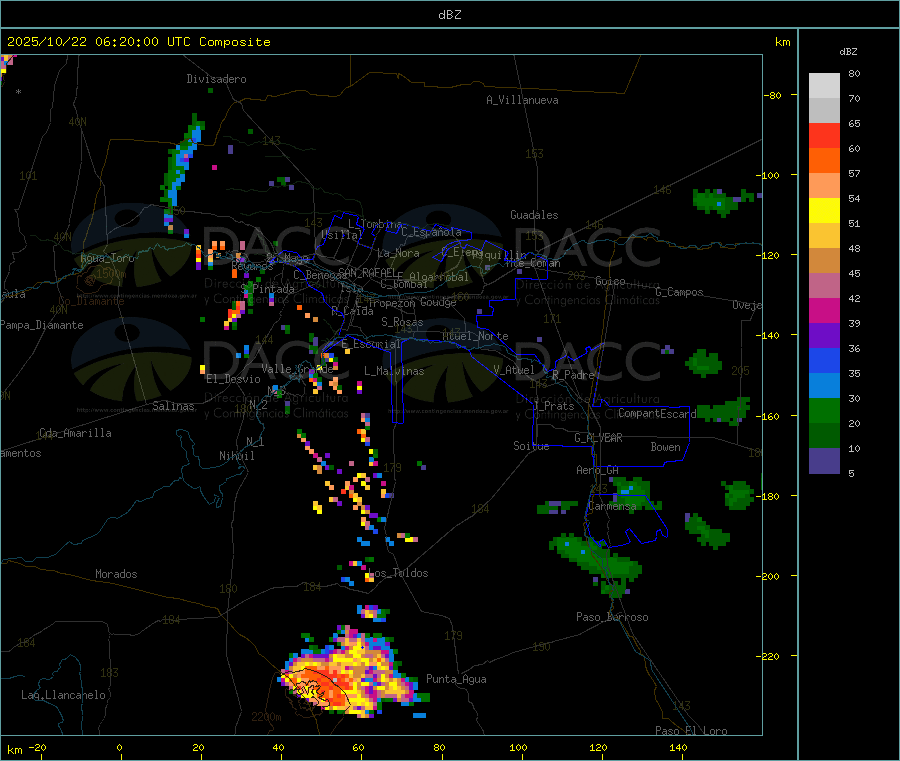Select the Cda_Amarilla label
The width and height of the screenshot is (900, 761).
(x=75, y=433)
